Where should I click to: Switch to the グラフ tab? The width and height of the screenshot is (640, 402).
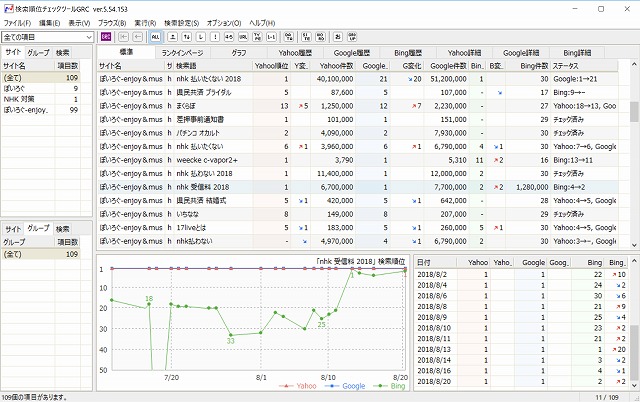[239, 53]
